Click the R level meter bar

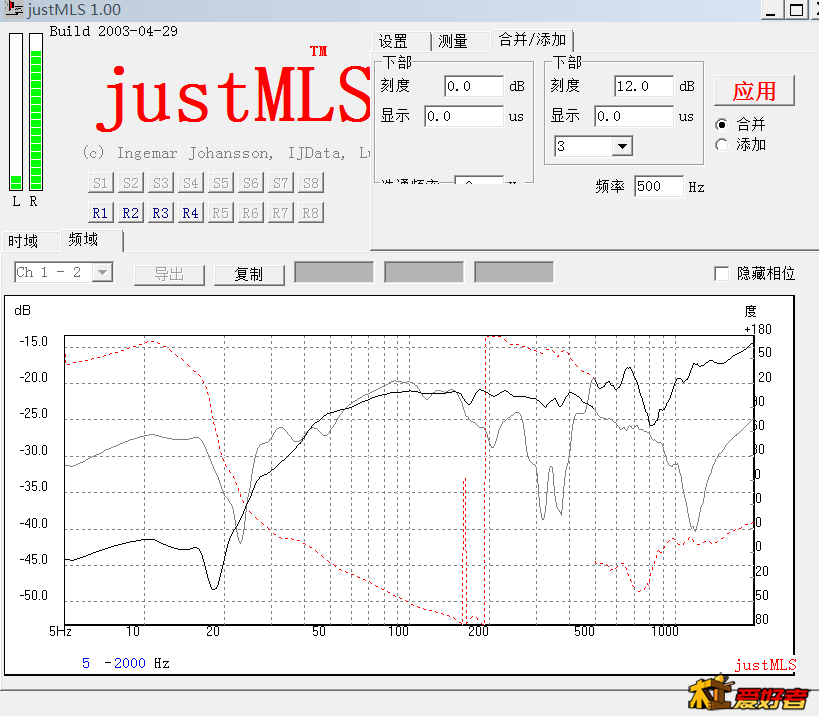(x=36, y=110)
